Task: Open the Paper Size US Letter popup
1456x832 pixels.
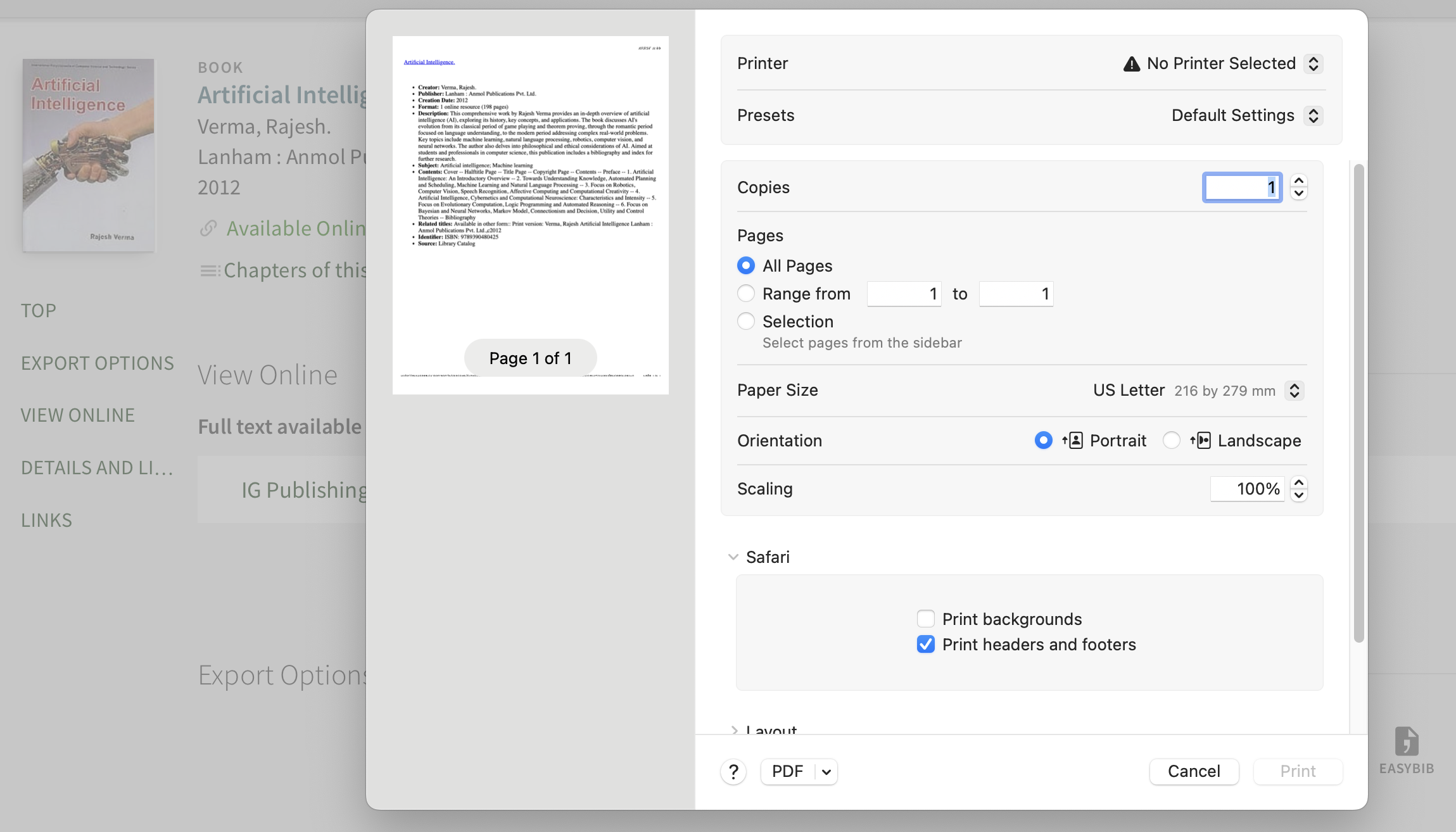Action: pos(1294,390)
